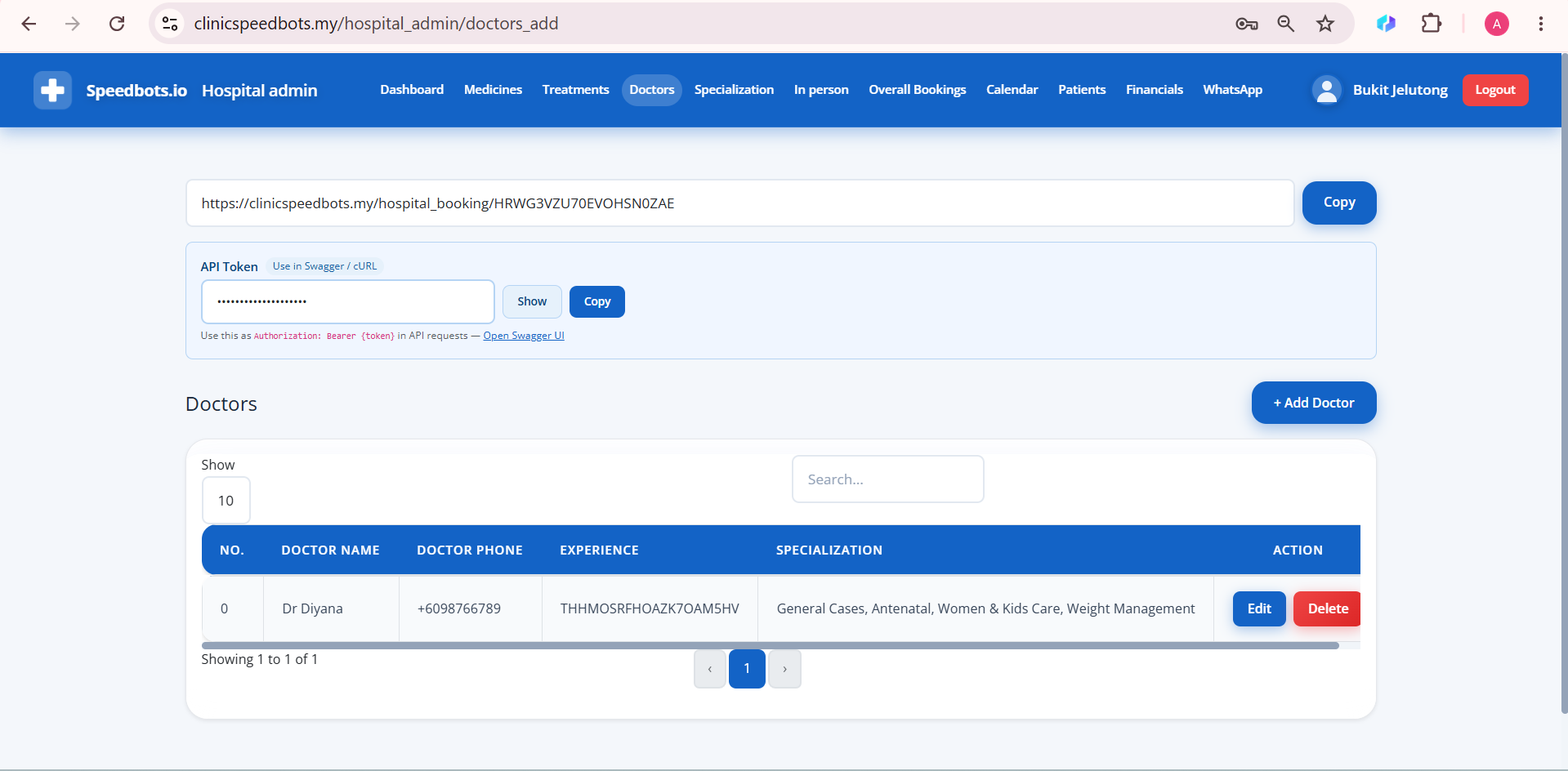Click the Showing 1 to 1 of 1 text
This screenshot has height=771, width=1568.
259,659
